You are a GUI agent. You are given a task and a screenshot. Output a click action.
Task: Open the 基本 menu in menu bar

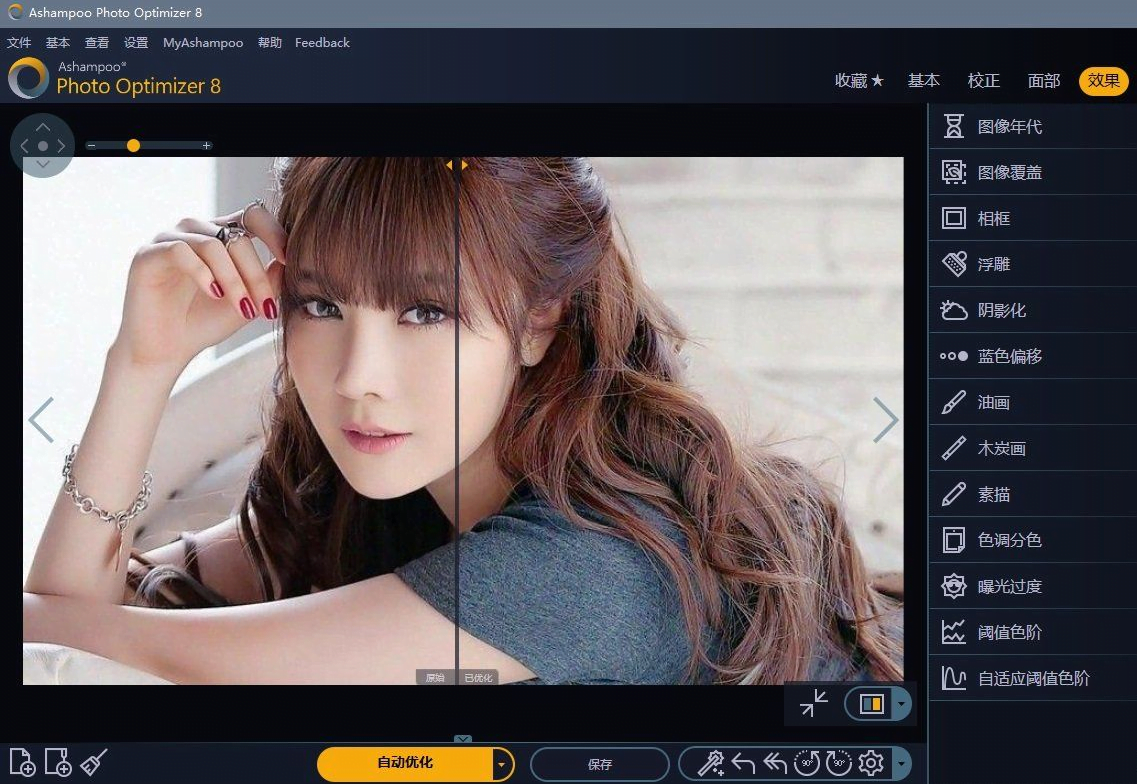pos(58,43)
